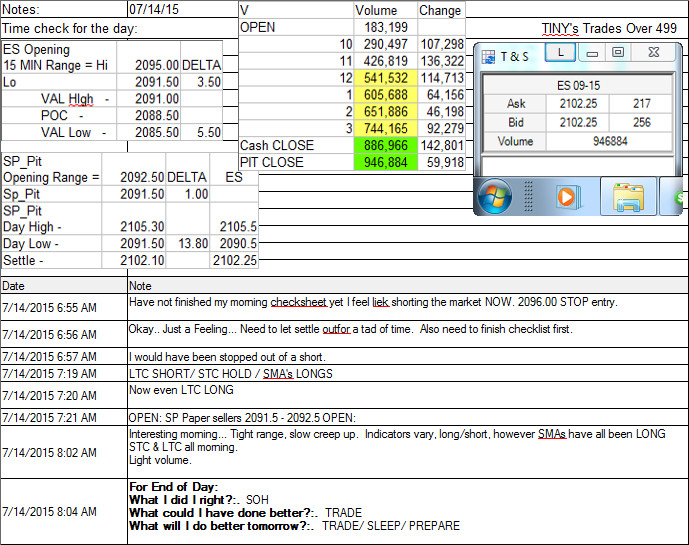Screen dimensions: 689x545
Task: Select the For End of Day note
Action: (408, 511)
